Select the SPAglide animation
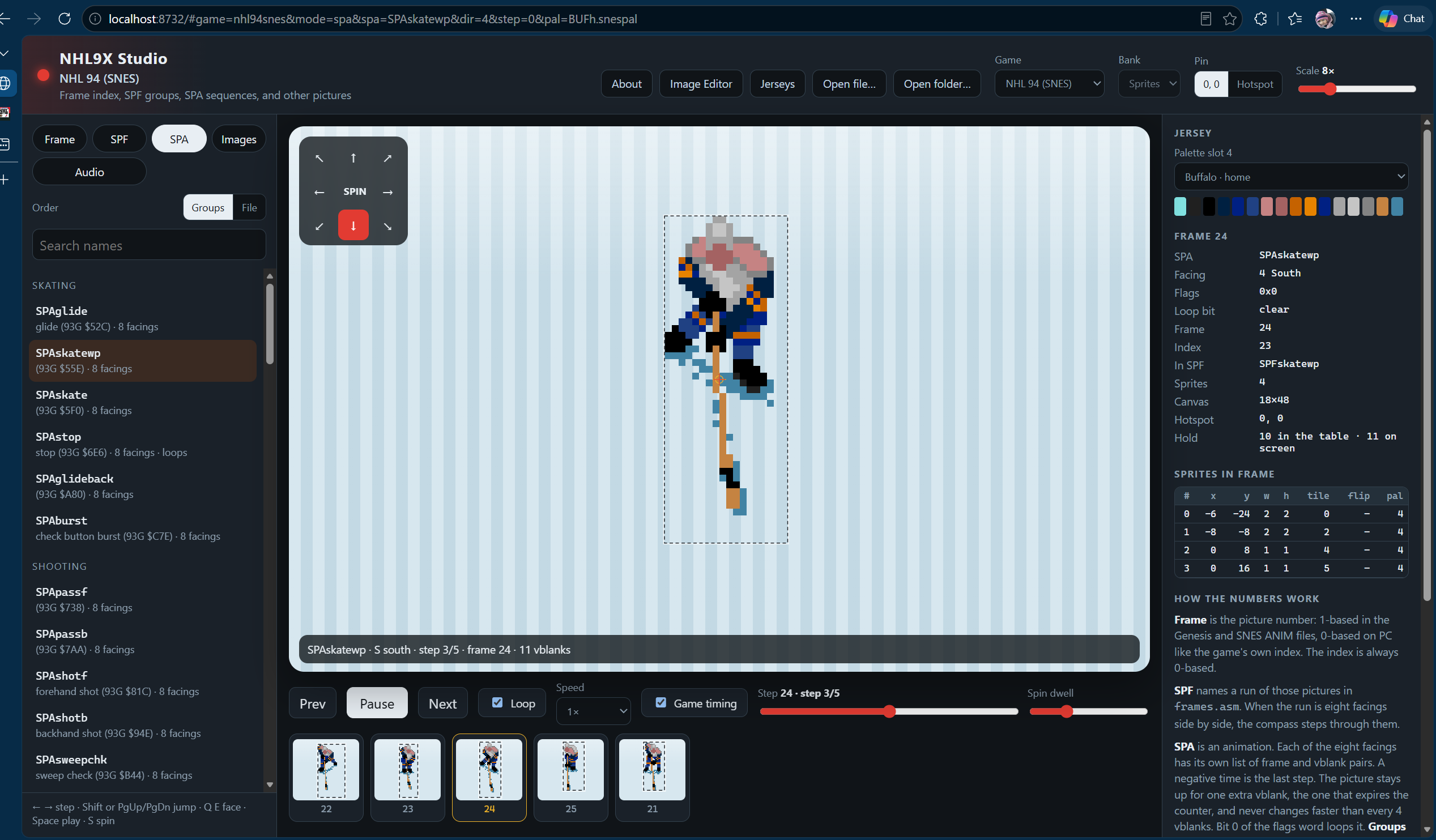The image size is (1436, 840). pos(142,318)
